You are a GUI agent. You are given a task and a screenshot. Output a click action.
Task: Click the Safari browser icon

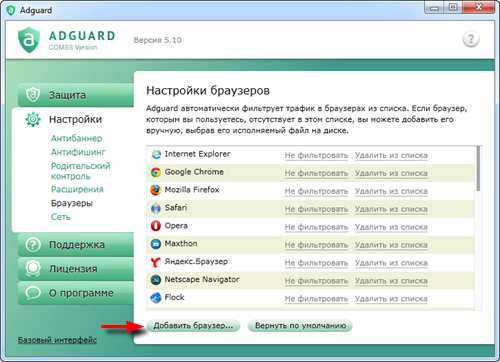click(x=156, y=208)
